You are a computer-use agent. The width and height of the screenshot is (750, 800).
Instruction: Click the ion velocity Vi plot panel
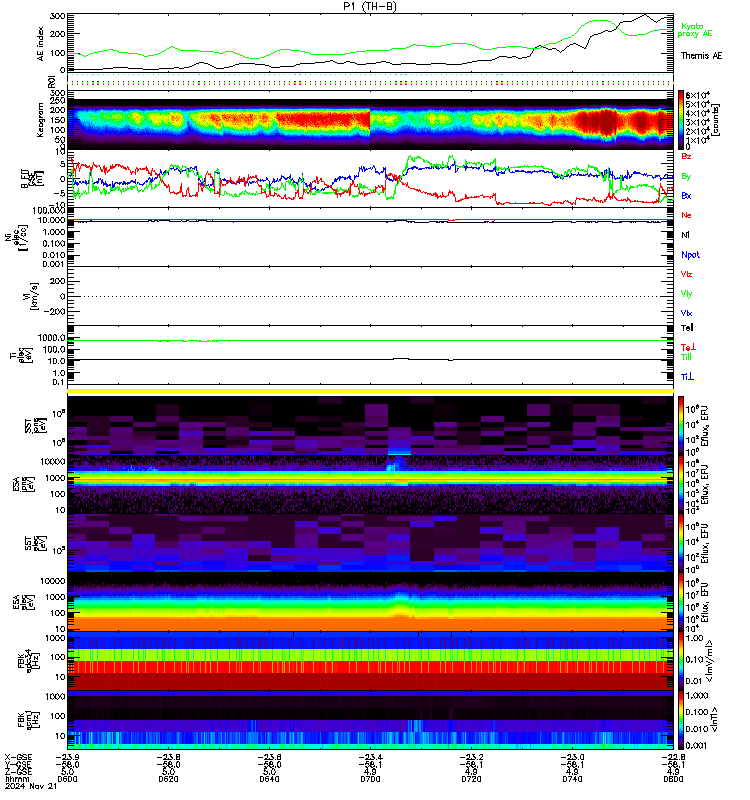[370, 296]
